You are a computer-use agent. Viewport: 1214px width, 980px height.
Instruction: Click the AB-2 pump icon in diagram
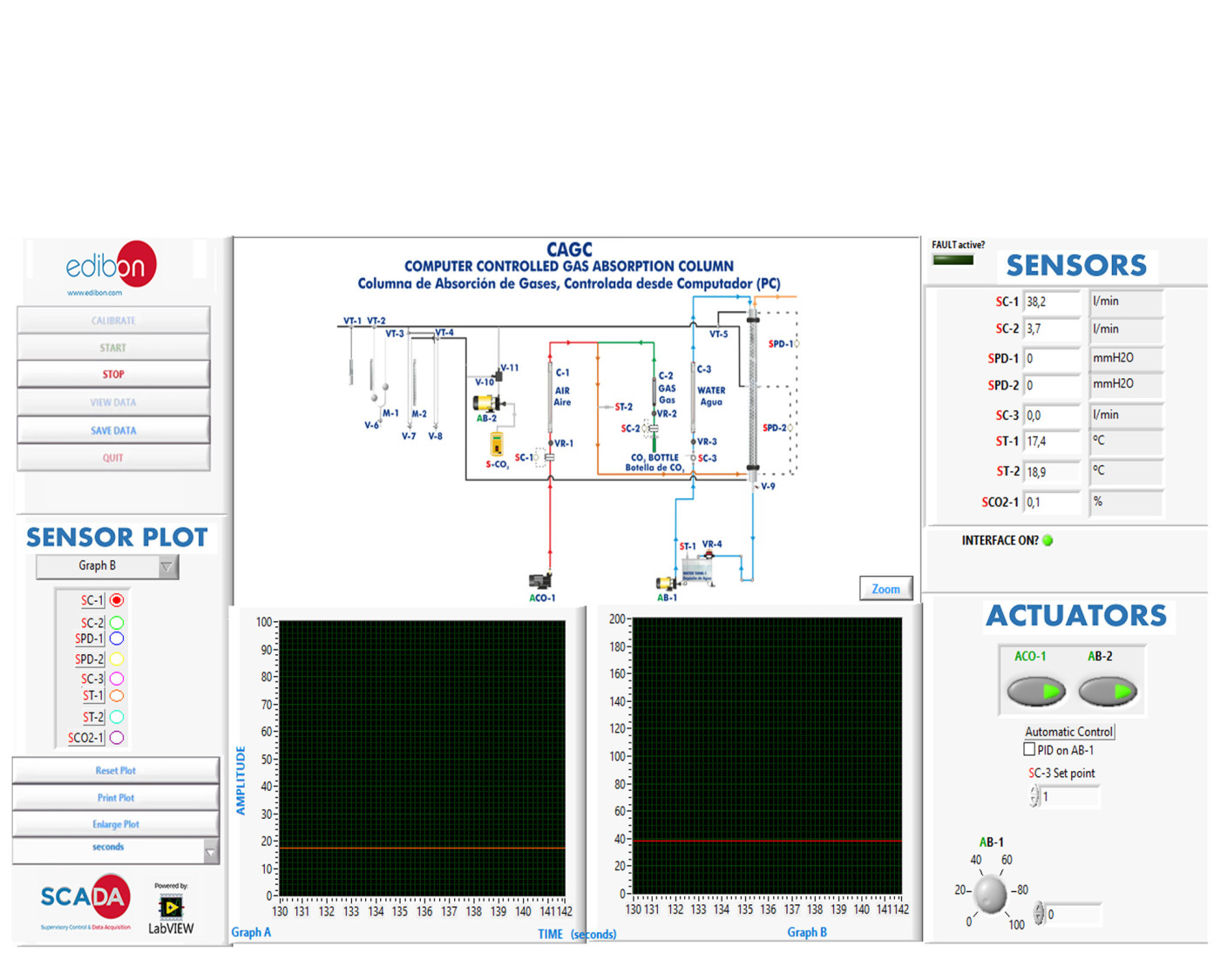(x=486, y=402)
